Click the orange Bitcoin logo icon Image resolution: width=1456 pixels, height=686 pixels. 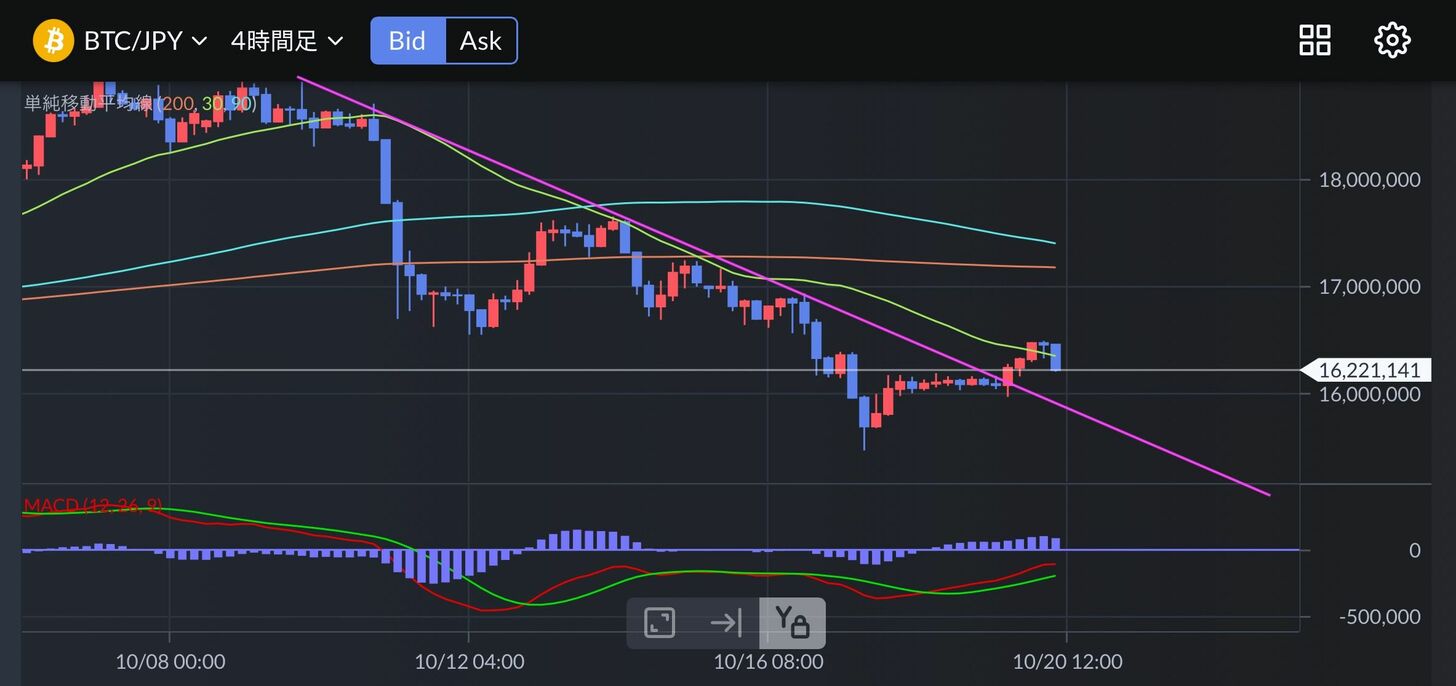54,41
